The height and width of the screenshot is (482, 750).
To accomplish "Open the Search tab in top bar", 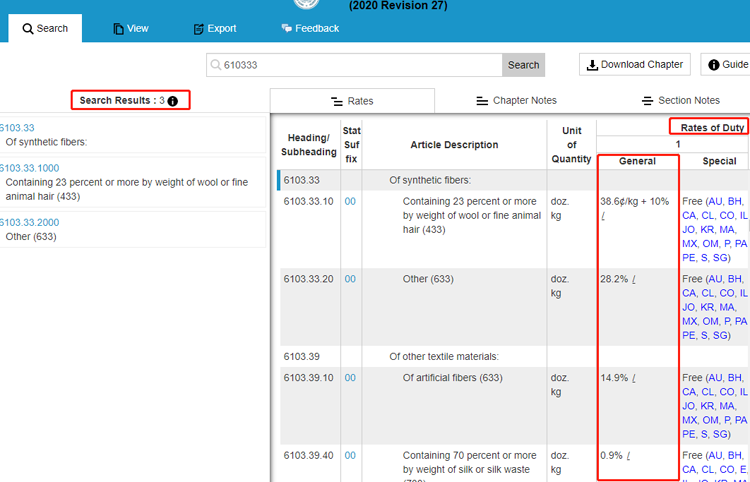I will 45,28.
